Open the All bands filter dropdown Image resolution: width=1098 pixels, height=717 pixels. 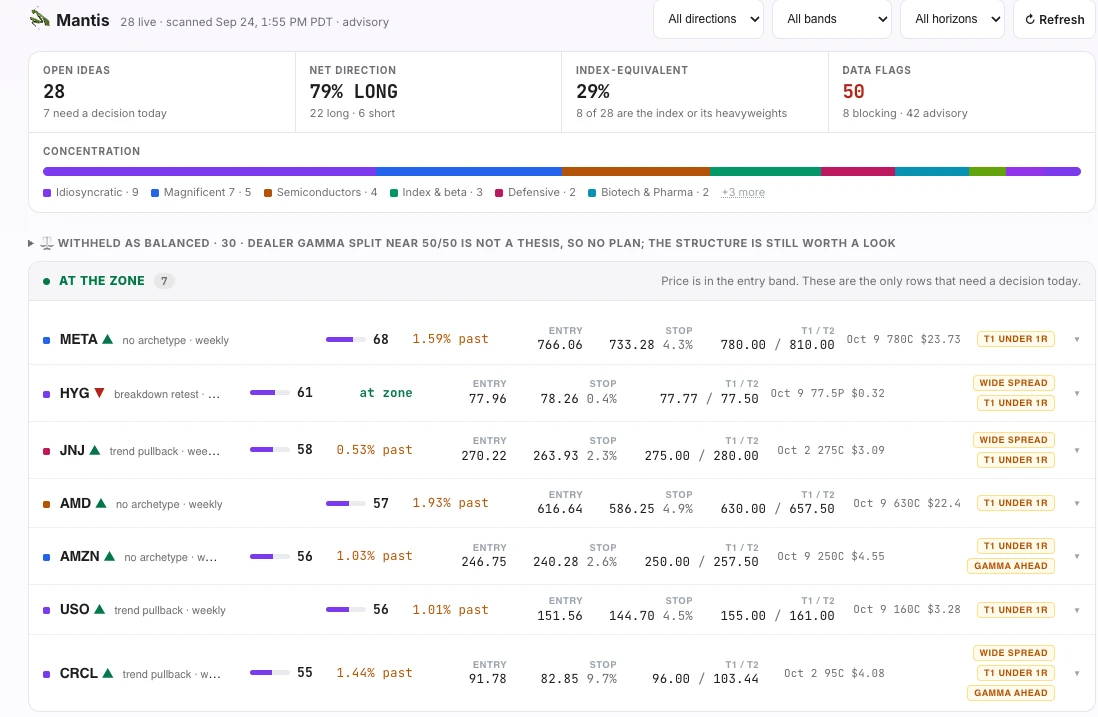[831, 19]
